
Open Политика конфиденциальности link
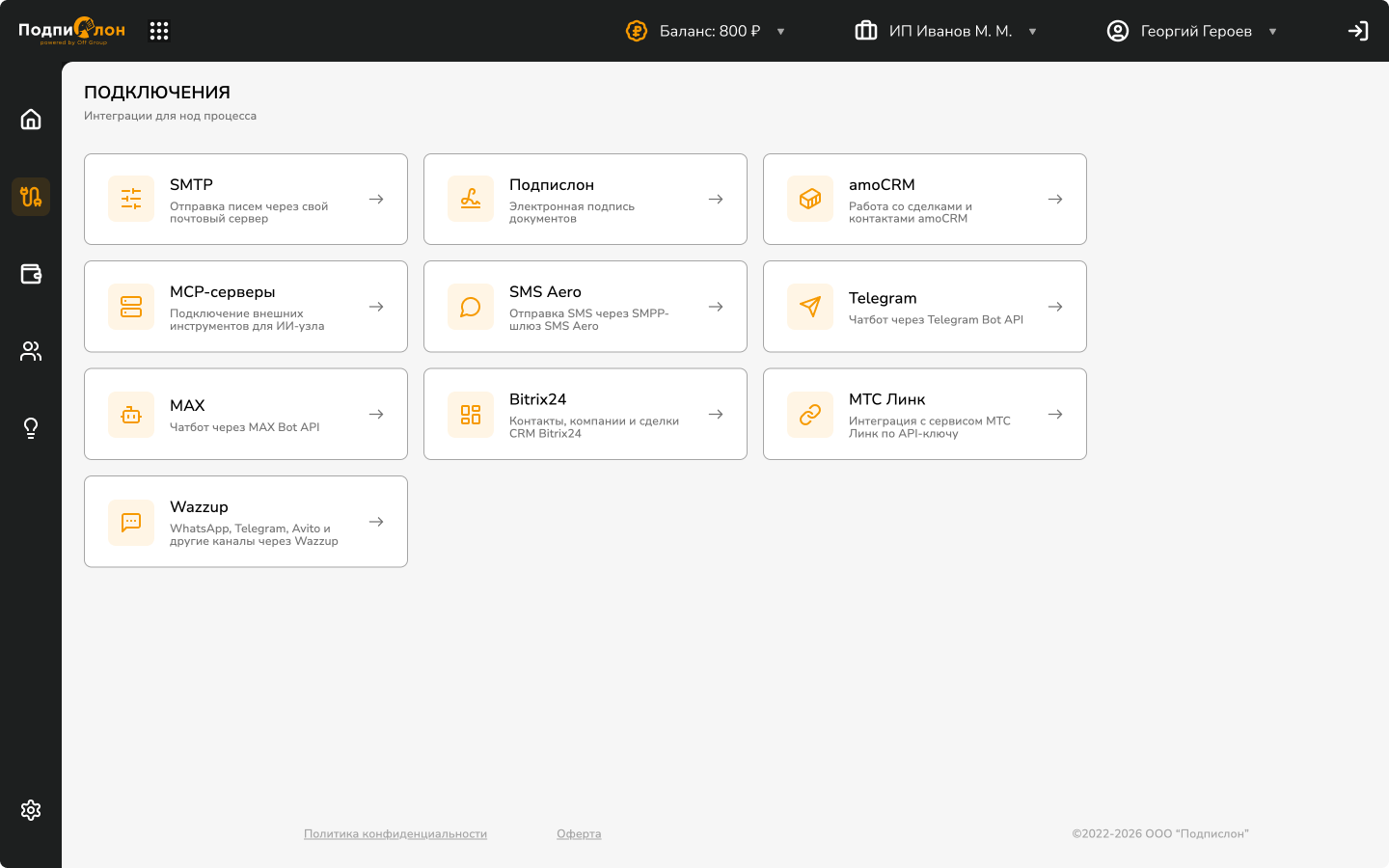395,834
